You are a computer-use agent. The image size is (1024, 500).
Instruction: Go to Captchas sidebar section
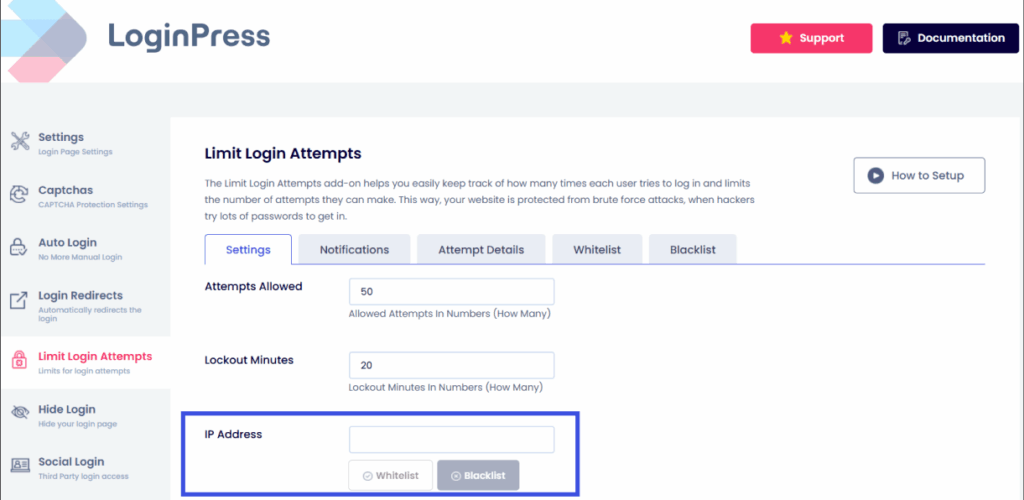point(86,196)
